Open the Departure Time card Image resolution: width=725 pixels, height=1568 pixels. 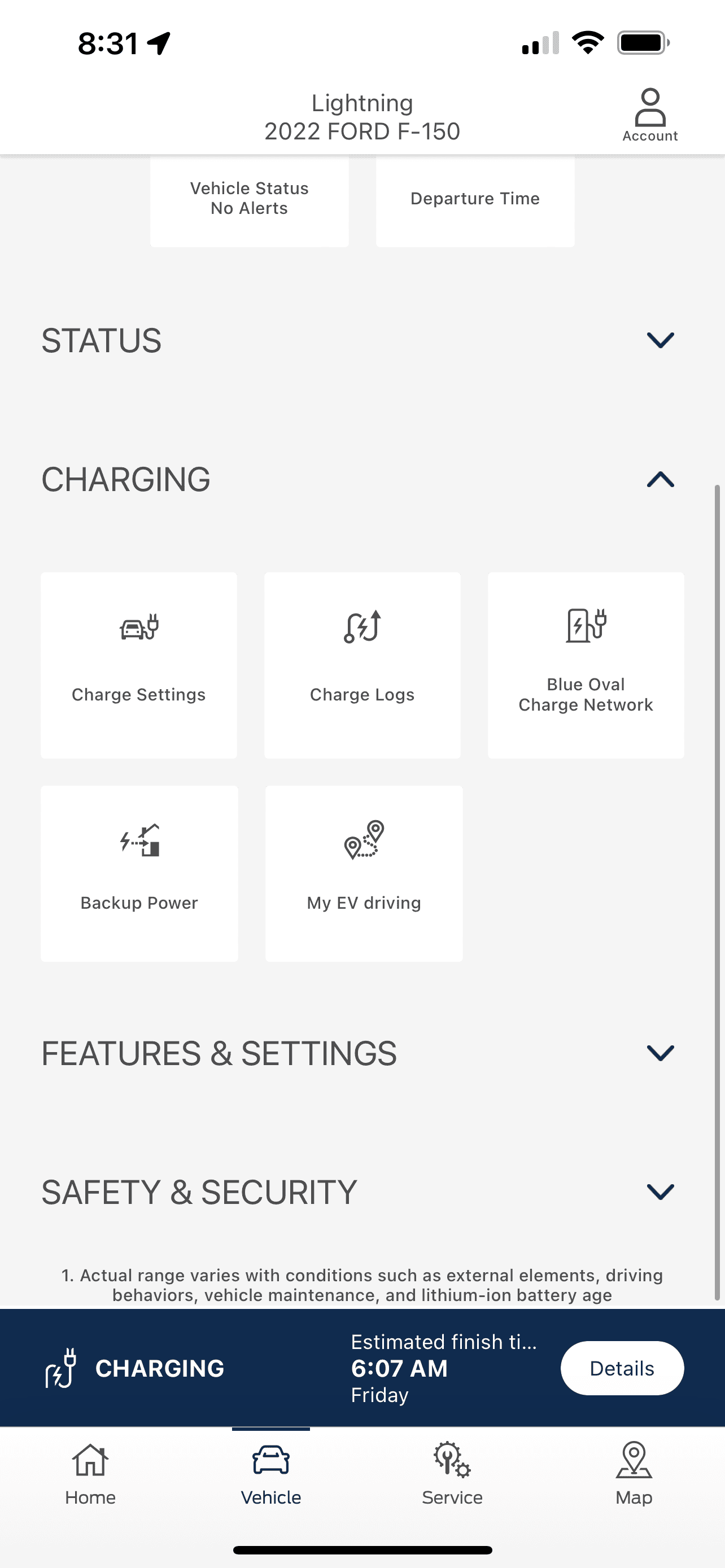click(x=475, y=199)
